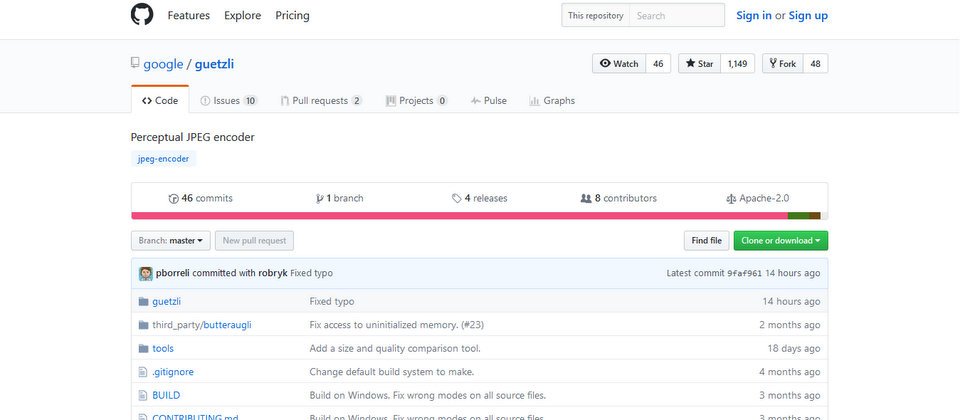Click the Watch button
The height and width of the screenshot is (420, 960).
619,64
